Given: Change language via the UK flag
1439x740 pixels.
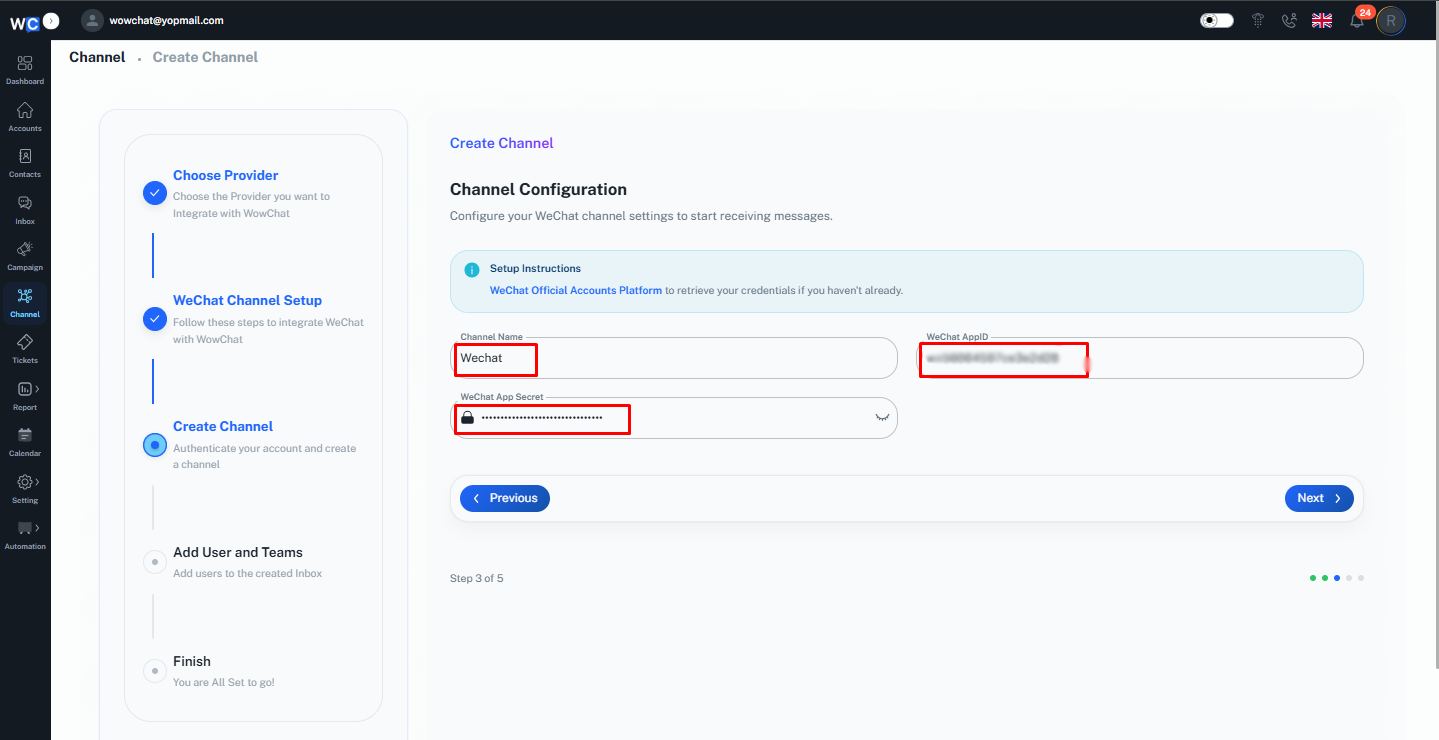Looking at the screenshot, I should (1322, 20).
